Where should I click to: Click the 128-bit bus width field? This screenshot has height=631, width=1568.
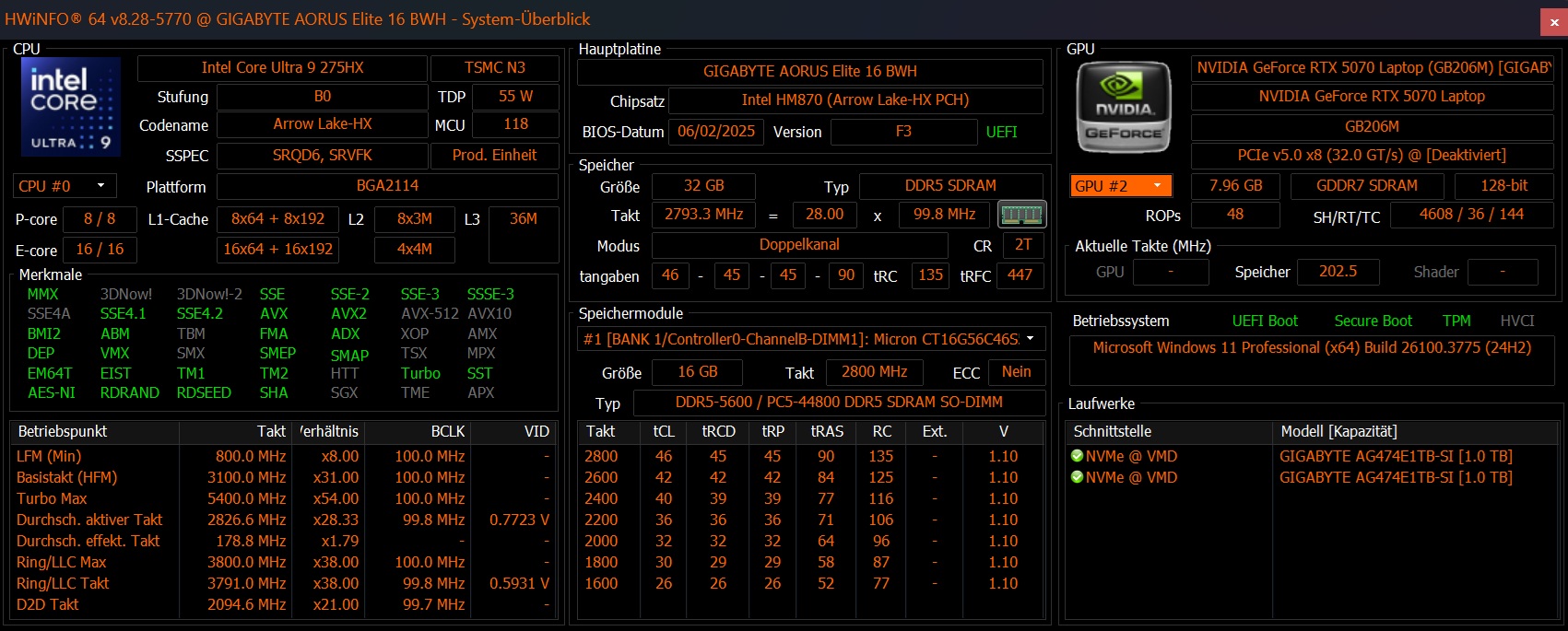point(1503,186)
